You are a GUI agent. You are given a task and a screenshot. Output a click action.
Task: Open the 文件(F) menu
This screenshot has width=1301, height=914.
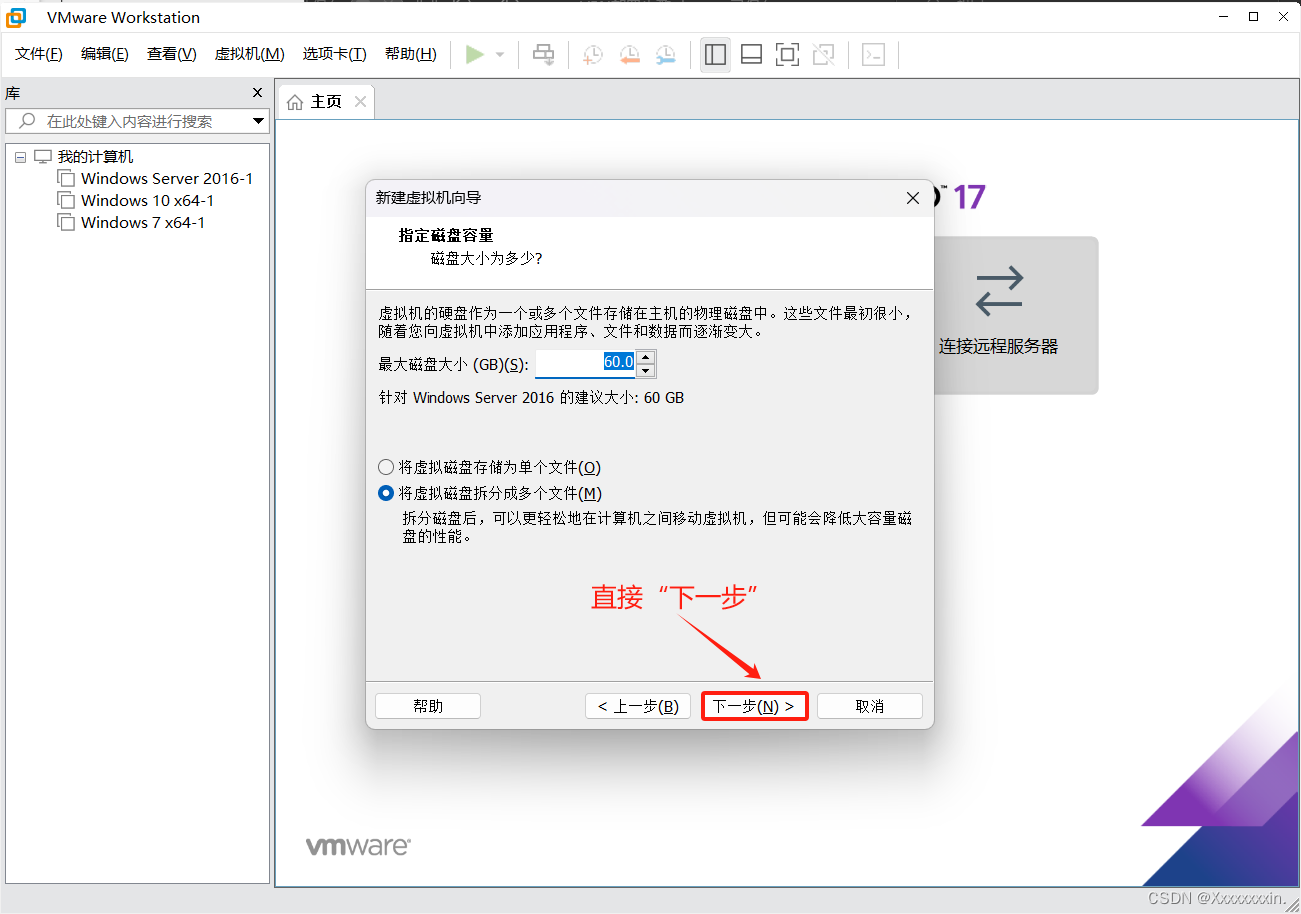pos(39,54)
